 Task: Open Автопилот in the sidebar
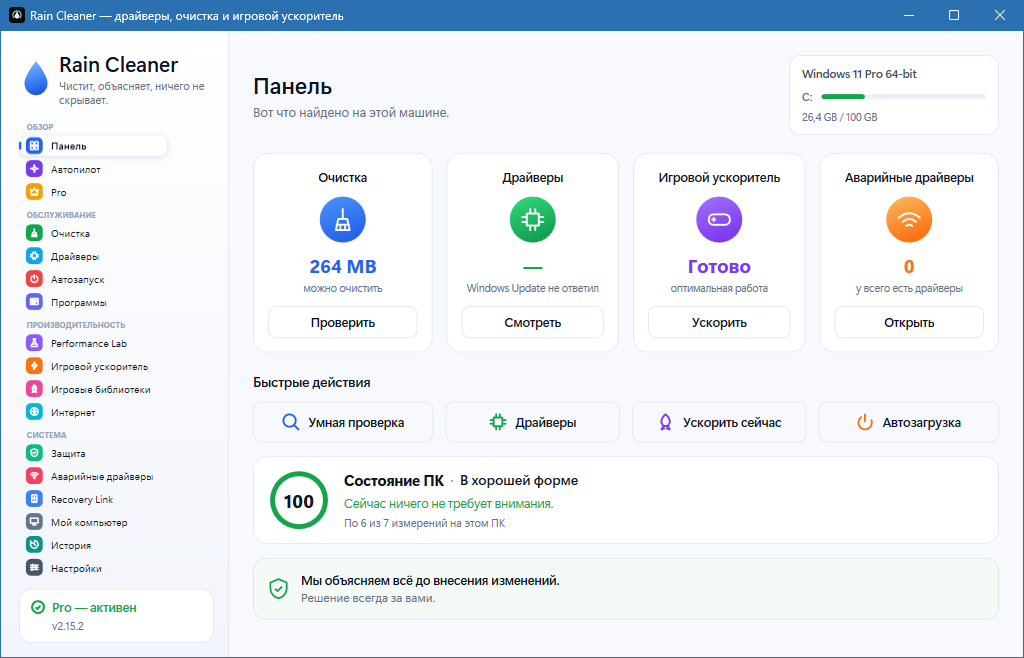(94, 168)
